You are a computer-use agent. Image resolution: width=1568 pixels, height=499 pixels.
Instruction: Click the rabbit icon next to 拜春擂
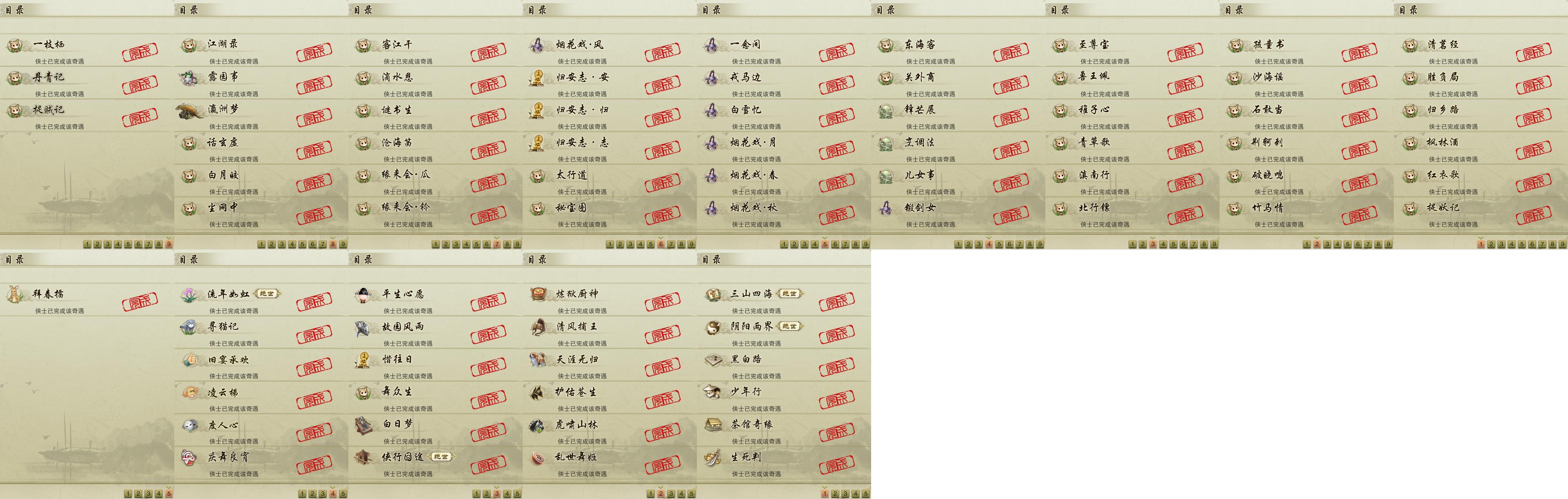click(15, 294)
